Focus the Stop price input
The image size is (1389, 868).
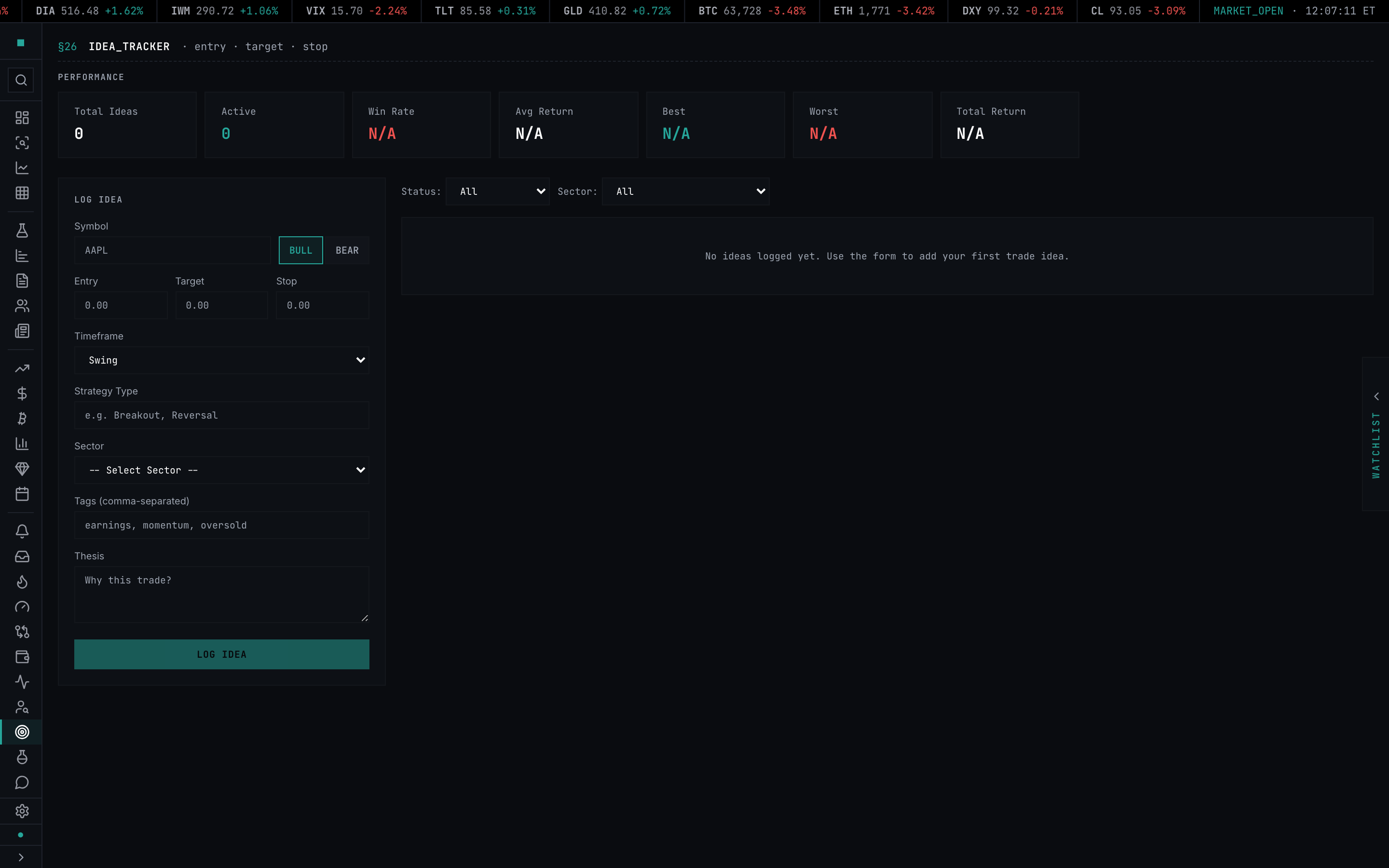tap(323, 305)
